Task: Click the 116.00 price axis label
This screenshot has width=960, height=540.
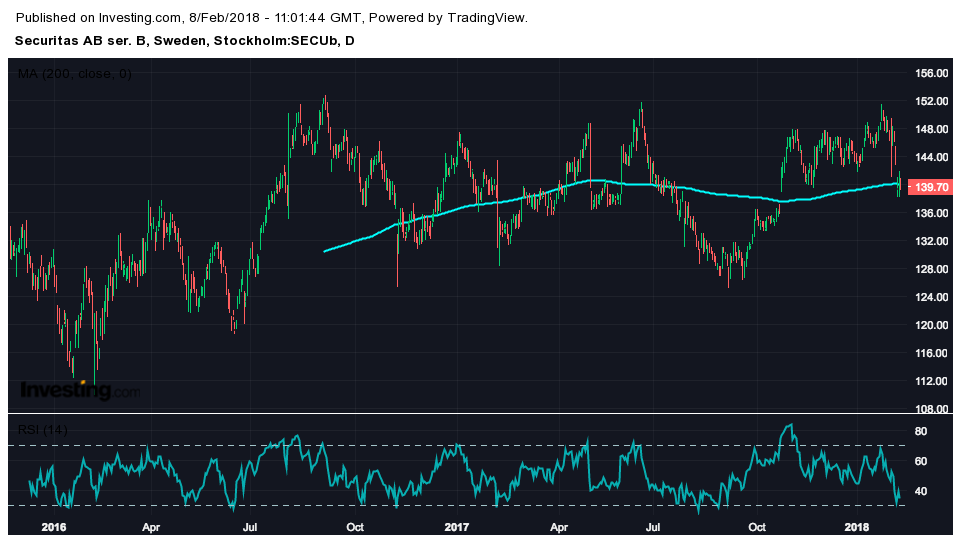Action: [931, 353]
